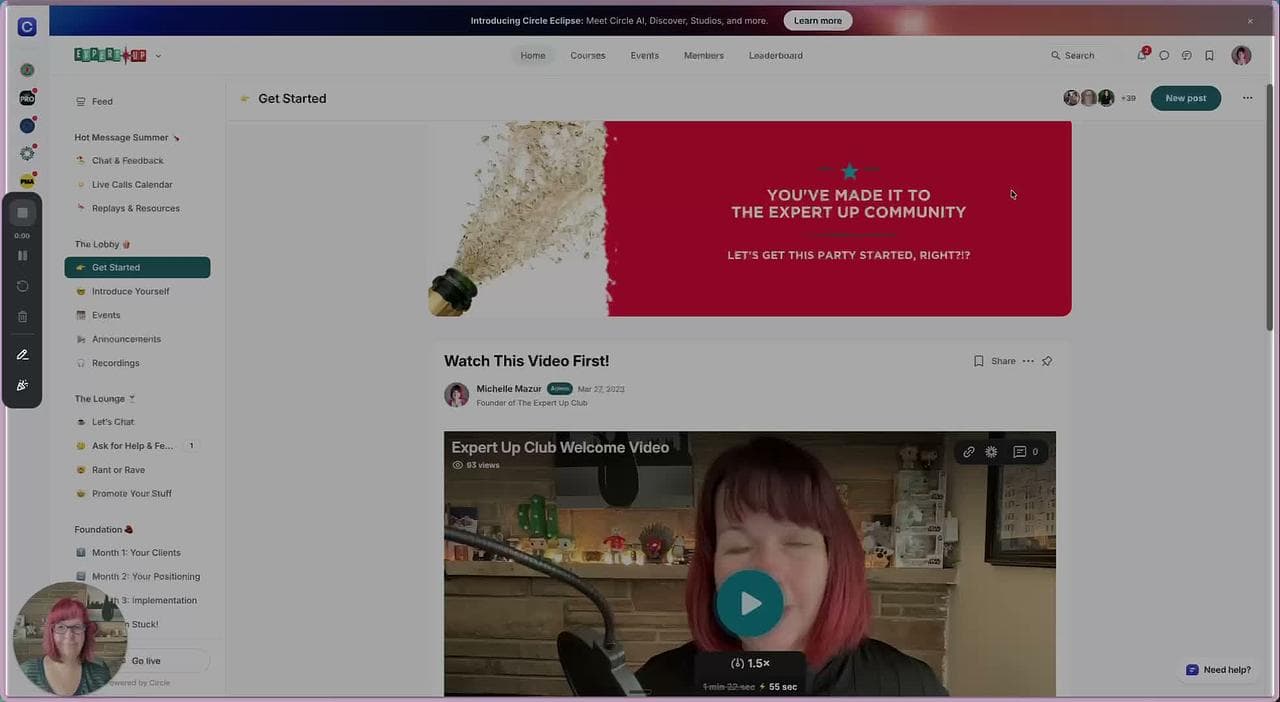Image resolution: width=1280 pixels, height=702 pixels.
Task: Open the Announcements space
Action: (x=138, y=339)
